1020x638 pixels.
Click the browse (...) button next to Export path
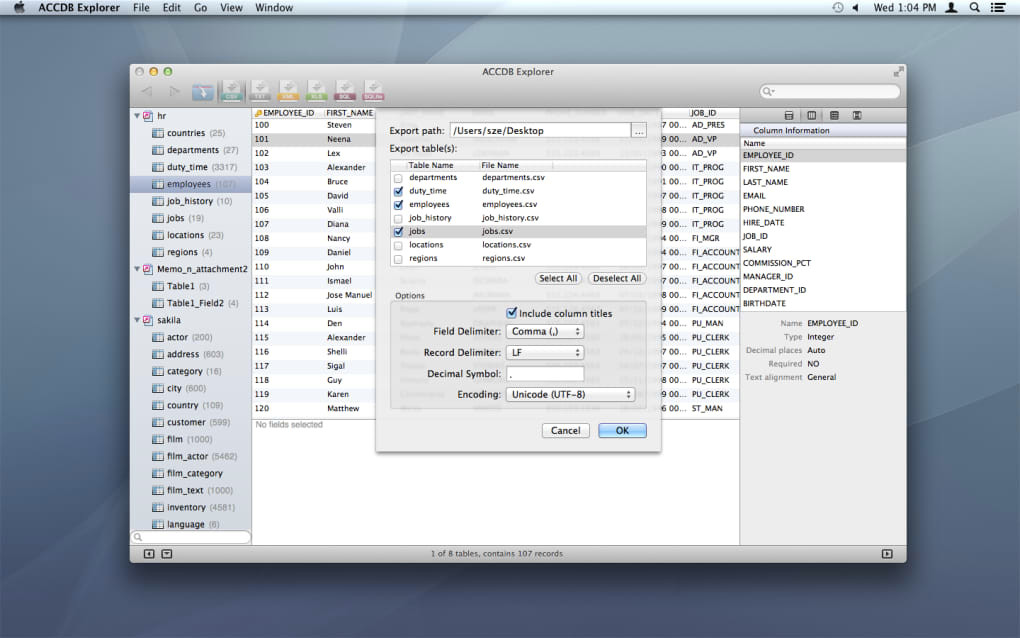(639, 131)
